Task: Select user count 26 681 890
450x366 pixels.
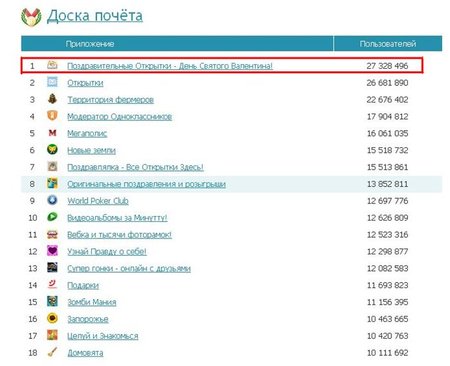Action: tap(387, 83)
